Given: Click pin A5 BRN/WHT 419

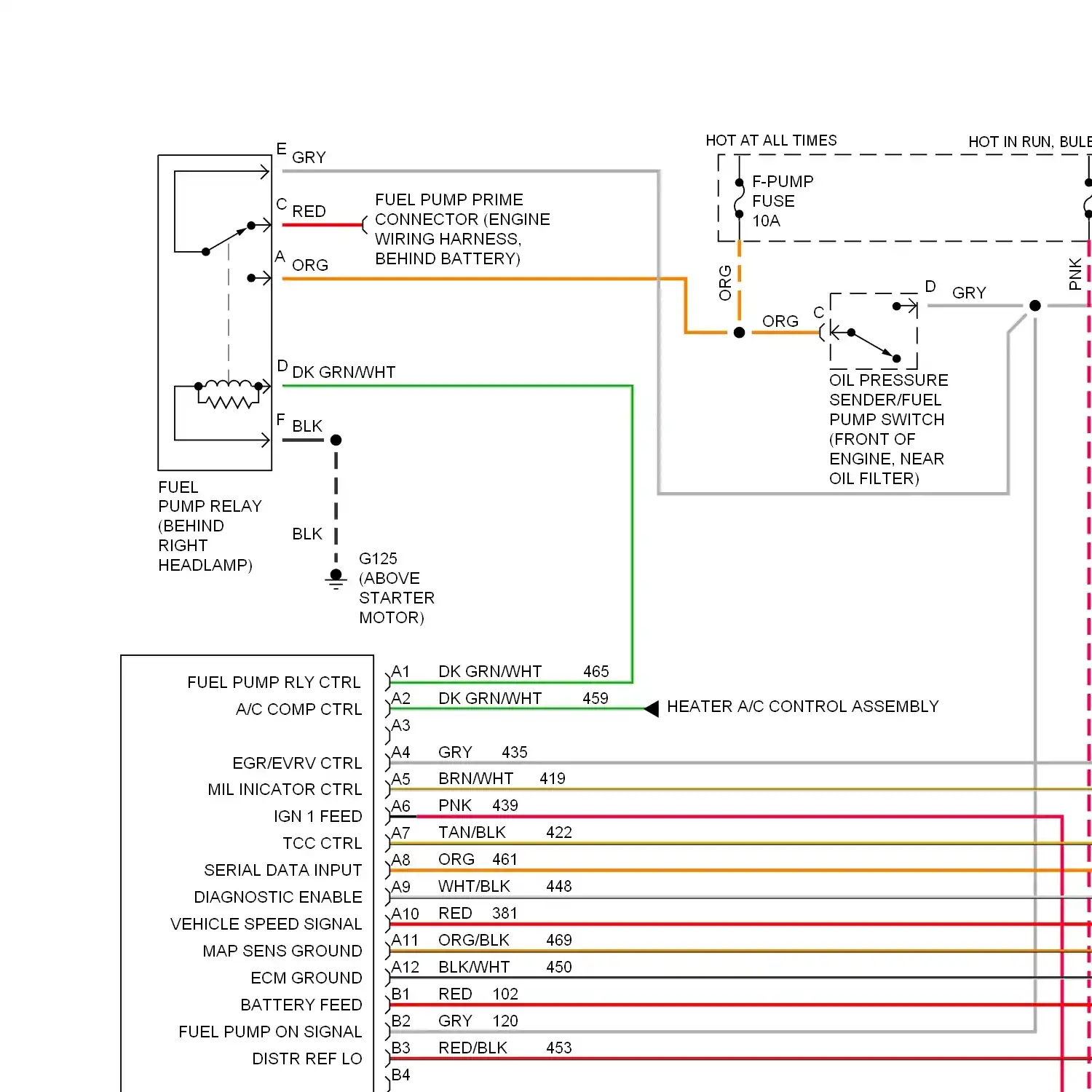Looking at the screenshot, I should point(478,778).
